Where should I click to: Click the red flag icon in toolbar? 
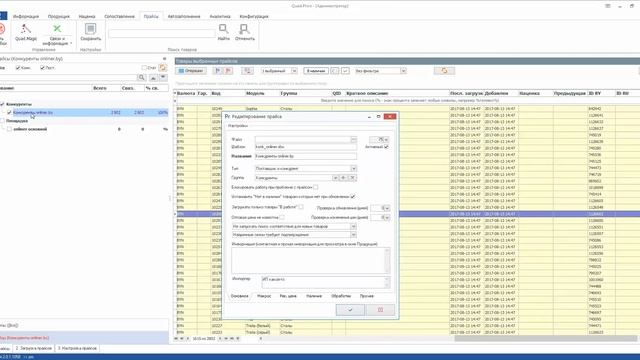229,71
